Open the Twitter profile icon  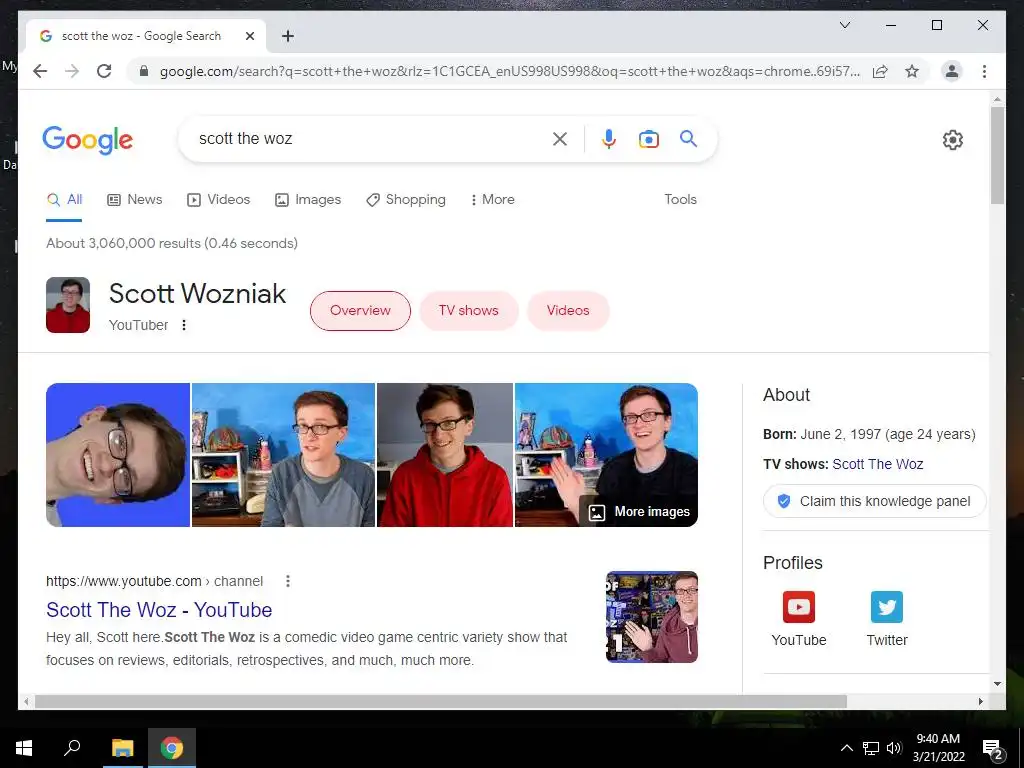click(x=887, y=607)
